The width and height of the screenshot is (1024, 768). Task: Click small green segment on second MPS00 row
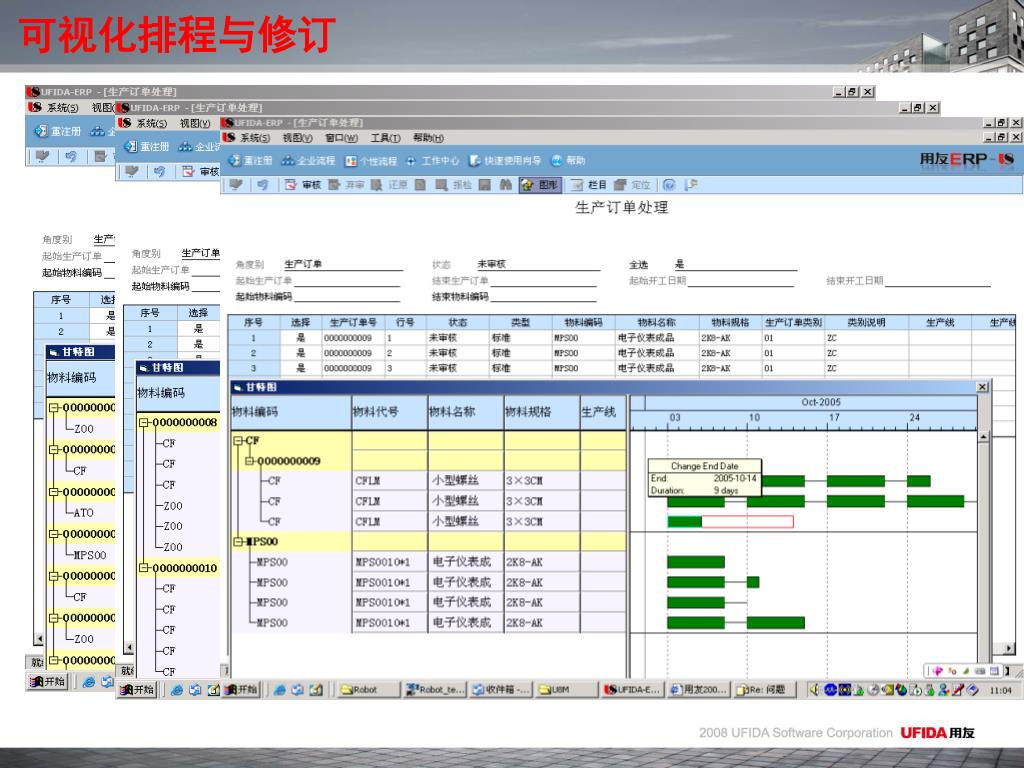pyautogui.click(x=753, y=582)
